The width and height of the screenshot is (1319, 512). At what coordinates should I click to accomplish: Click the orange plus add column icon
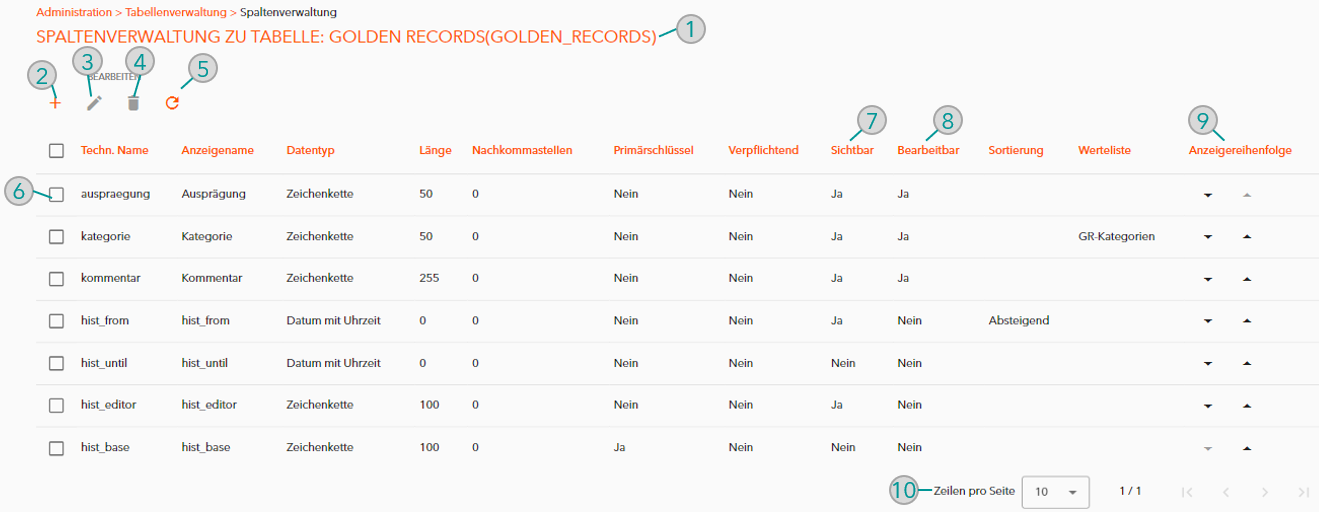tap(55, 103)
